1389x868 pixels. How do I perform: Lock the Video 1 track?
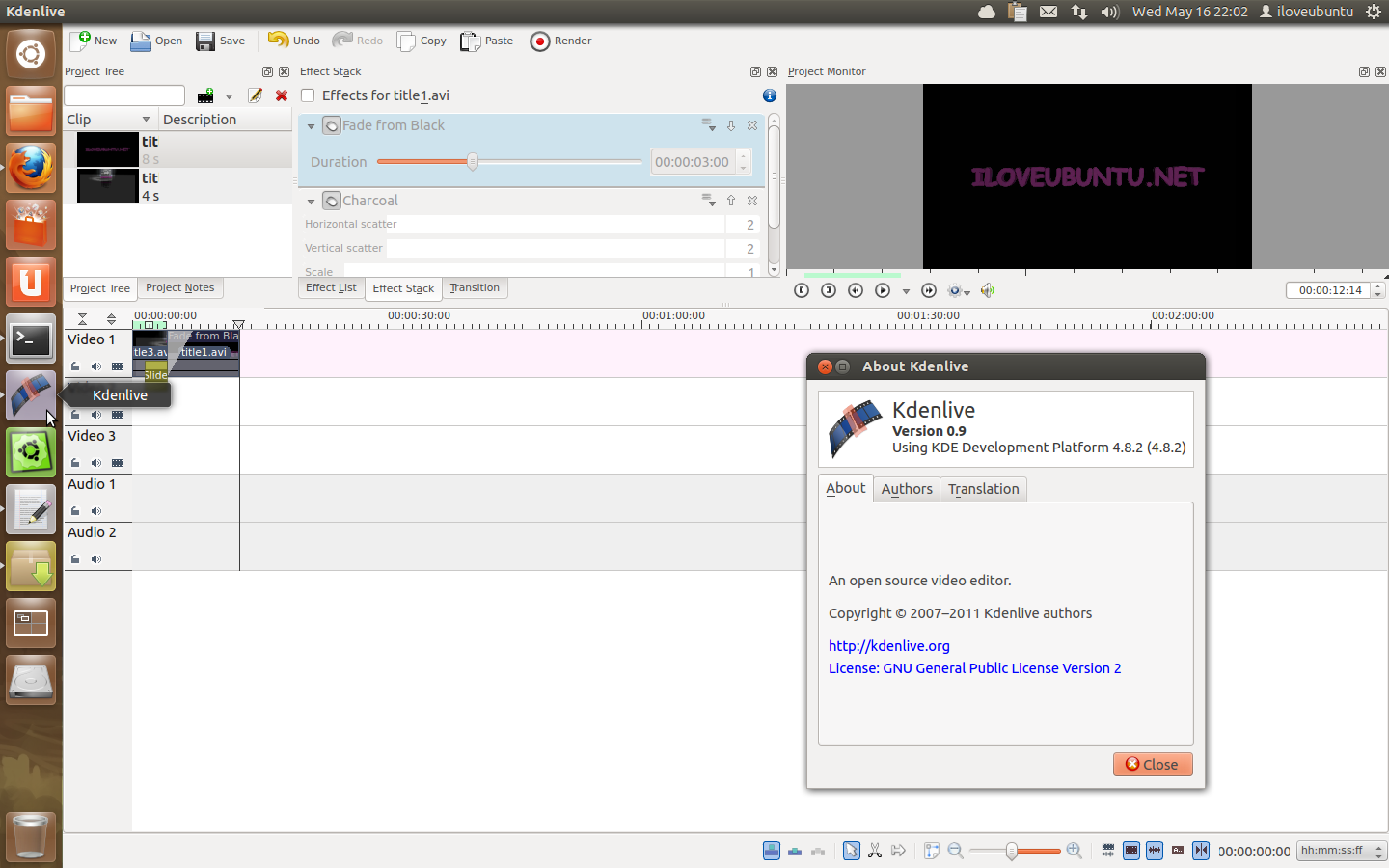click(75, 366)
